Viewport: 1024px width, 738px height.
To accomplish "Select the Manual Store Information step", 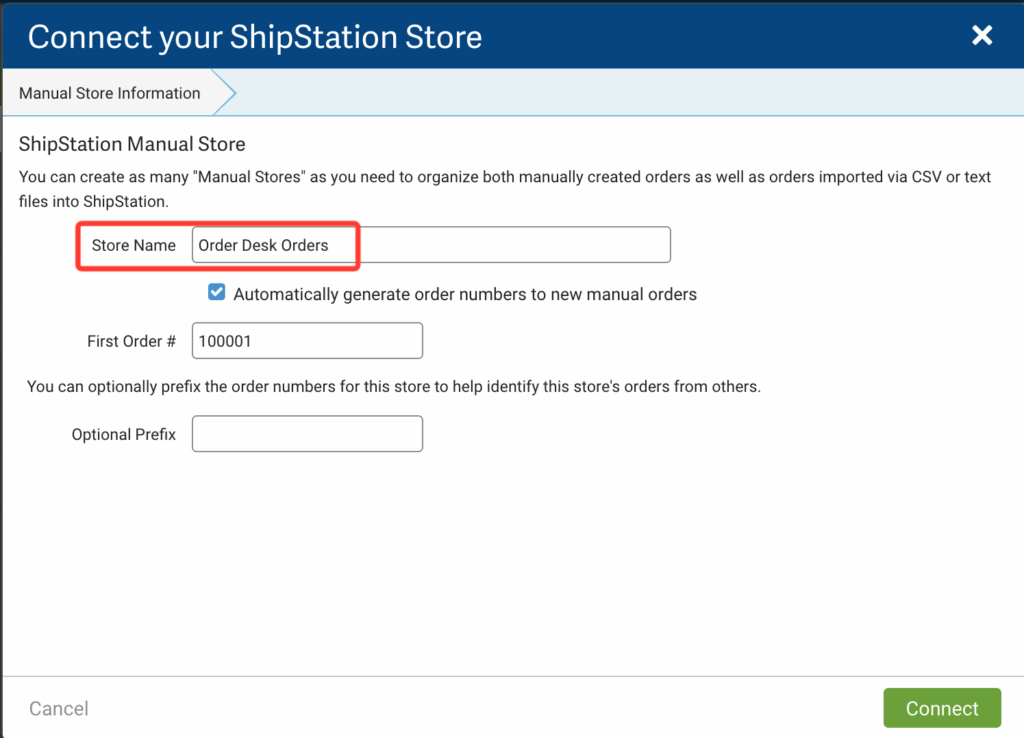I will point(110,93).
